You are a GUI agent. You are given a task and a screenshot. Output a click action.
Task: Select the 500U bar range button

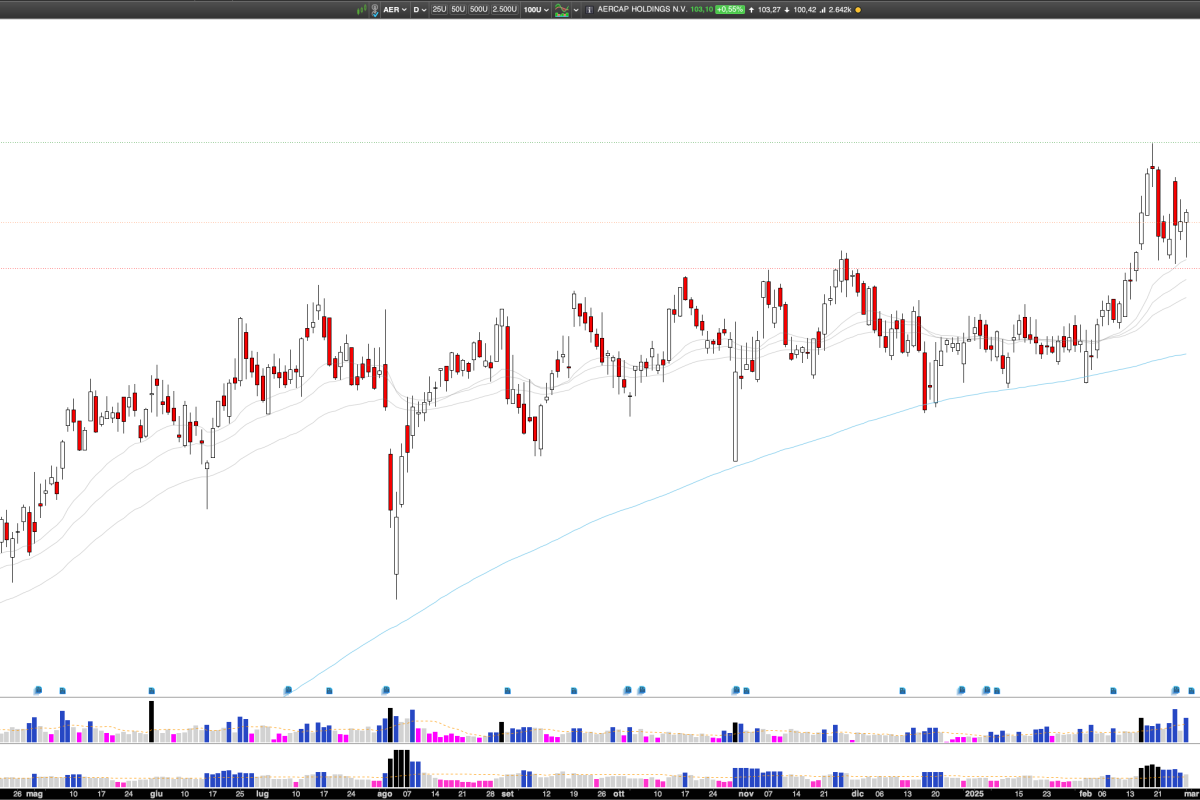[479, 9]
